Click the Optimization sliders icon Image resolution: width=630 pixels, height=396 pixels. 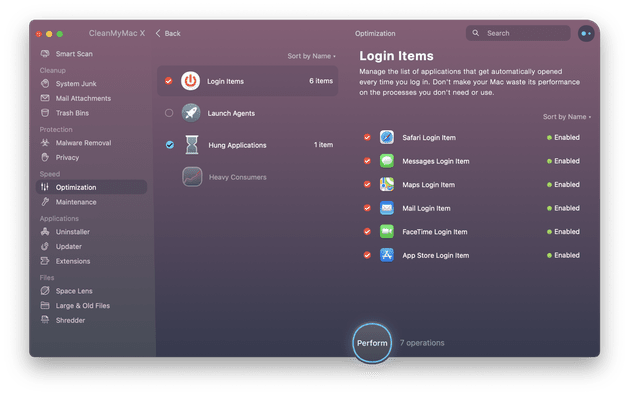pos(45,187)
